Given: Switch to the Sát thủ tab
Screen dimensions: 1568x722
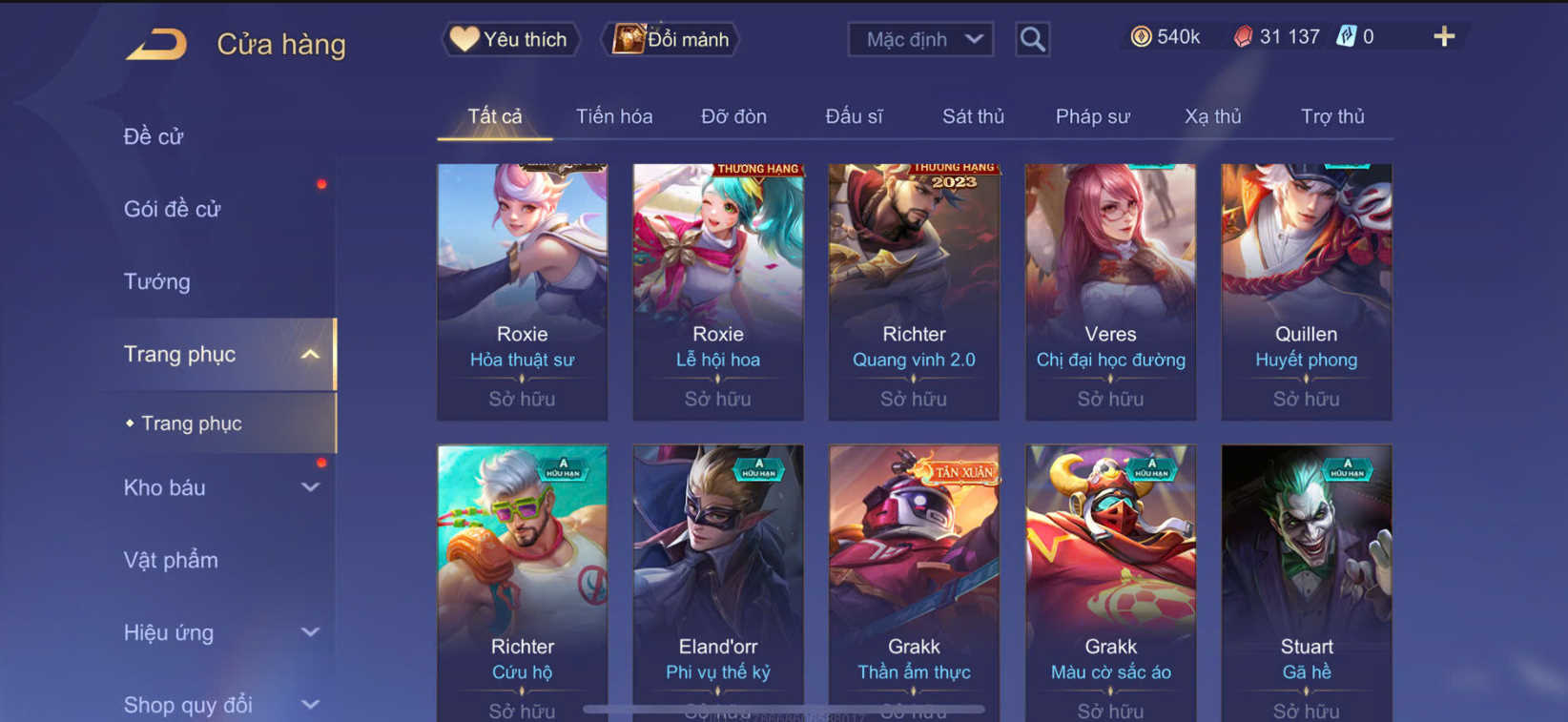Looking at the screenshot, I should click(973, 116).
